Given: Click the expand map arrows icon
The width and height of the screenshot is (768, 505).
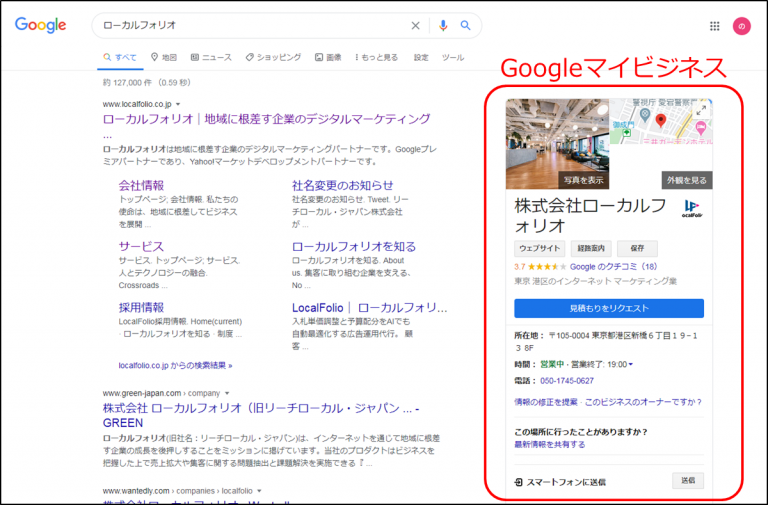Looking at the screenshot, I should point(701,110).
